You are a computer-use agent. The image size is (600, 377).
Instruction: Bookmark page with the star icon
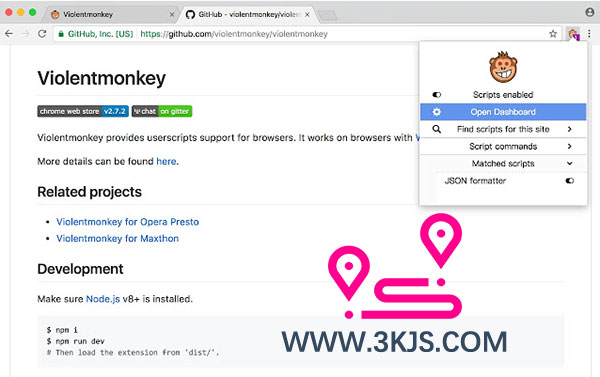pos(553,34)
